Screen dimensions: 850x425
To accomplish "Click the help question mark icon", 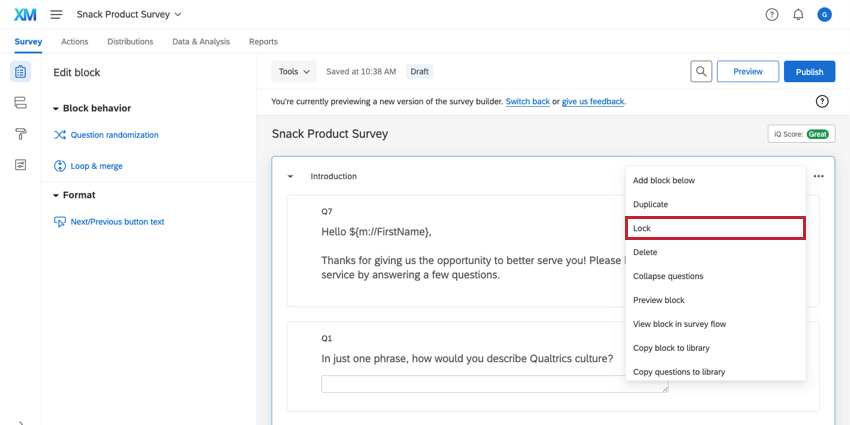I will pyautogui.click(x=772, y=15).
